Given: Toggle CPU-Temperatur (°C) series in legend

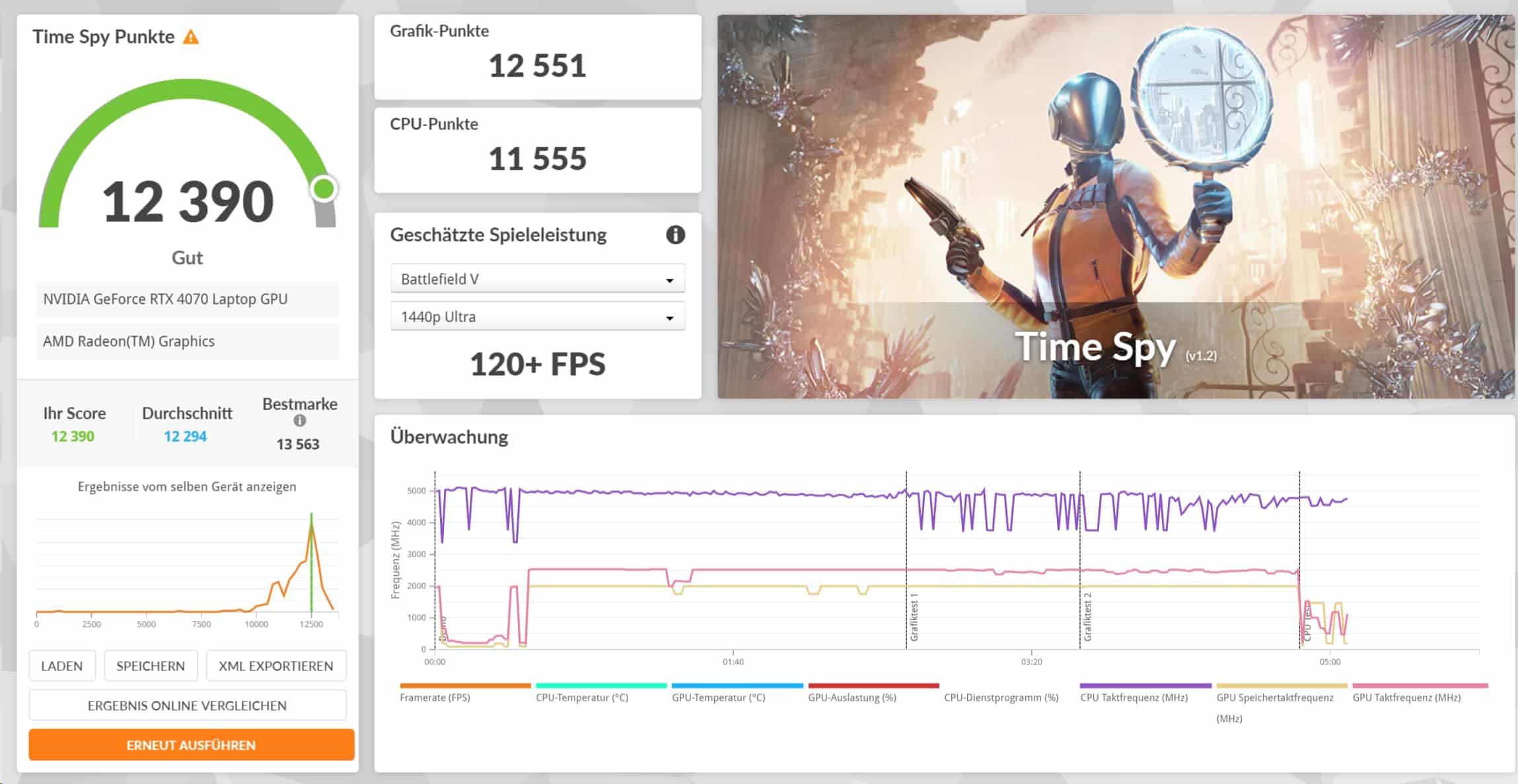Looking at the screenshot, I should point(581,697).
